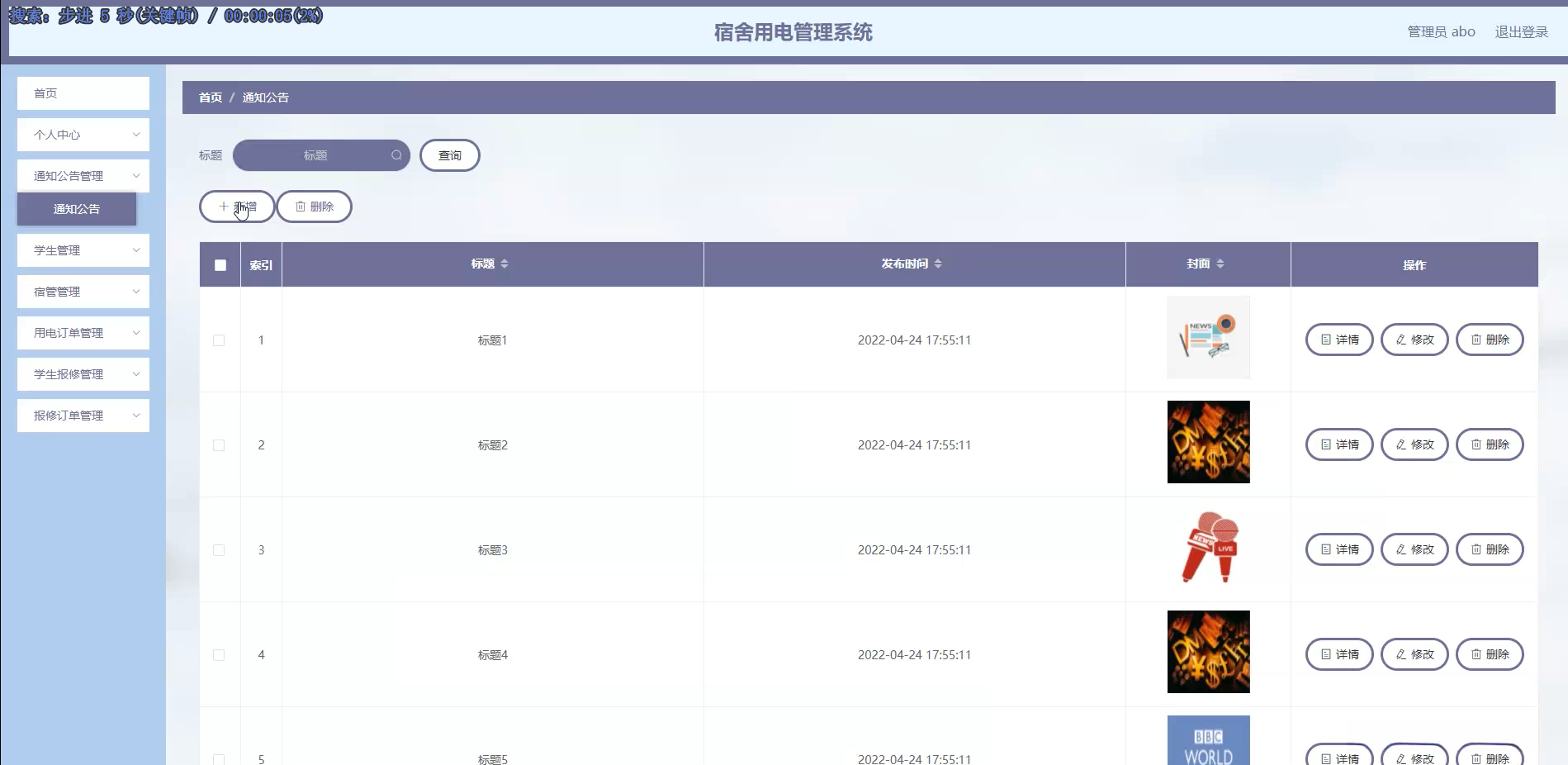Select the checkbox for row 标题4
Viewport: 1568px width, 765px height.
219,655
